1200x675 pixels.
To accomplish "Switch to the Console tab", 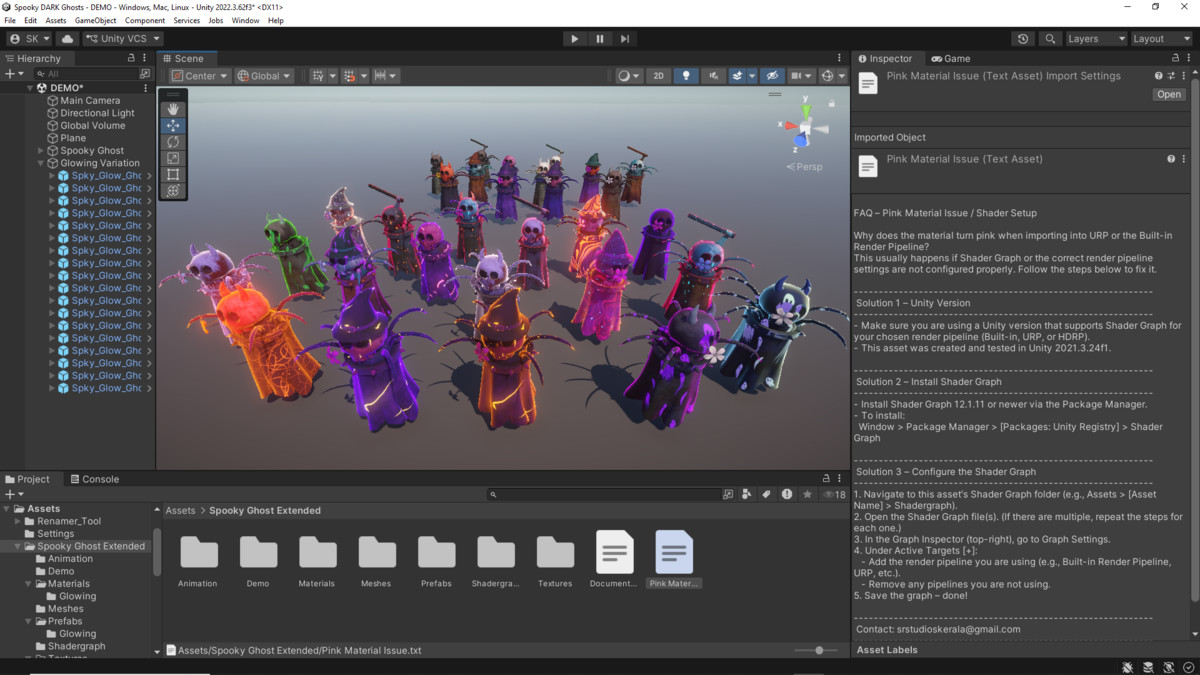I will tap(93, 479).
